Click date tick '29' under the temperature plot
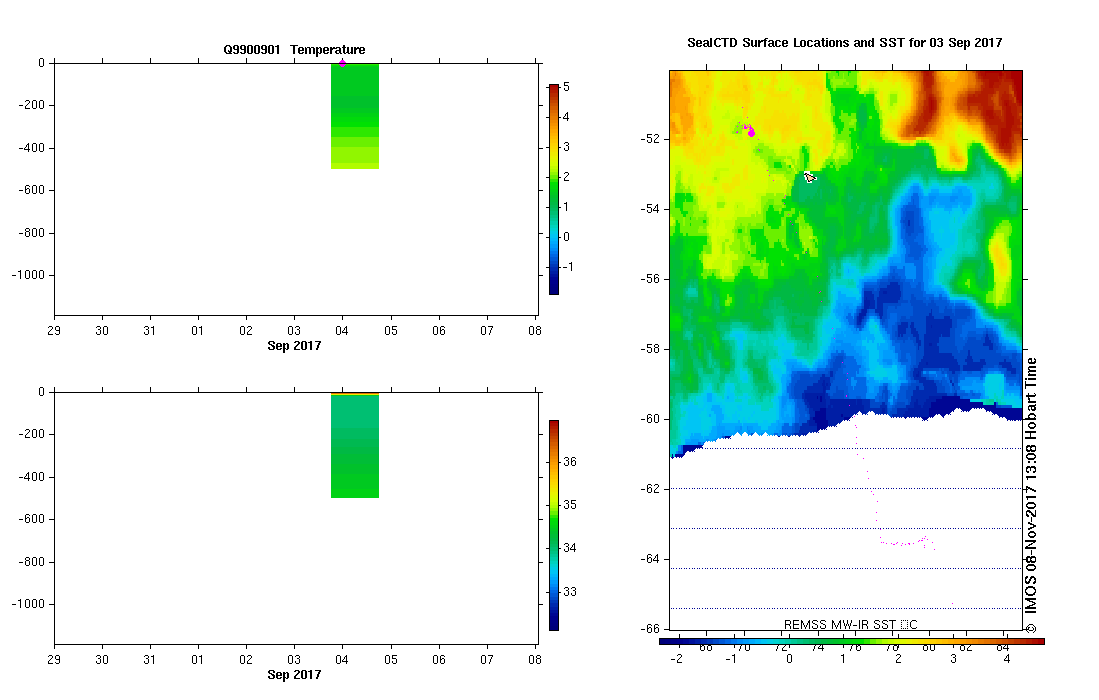This screenshot has width=1099, height=700. [x=54, y=331]
